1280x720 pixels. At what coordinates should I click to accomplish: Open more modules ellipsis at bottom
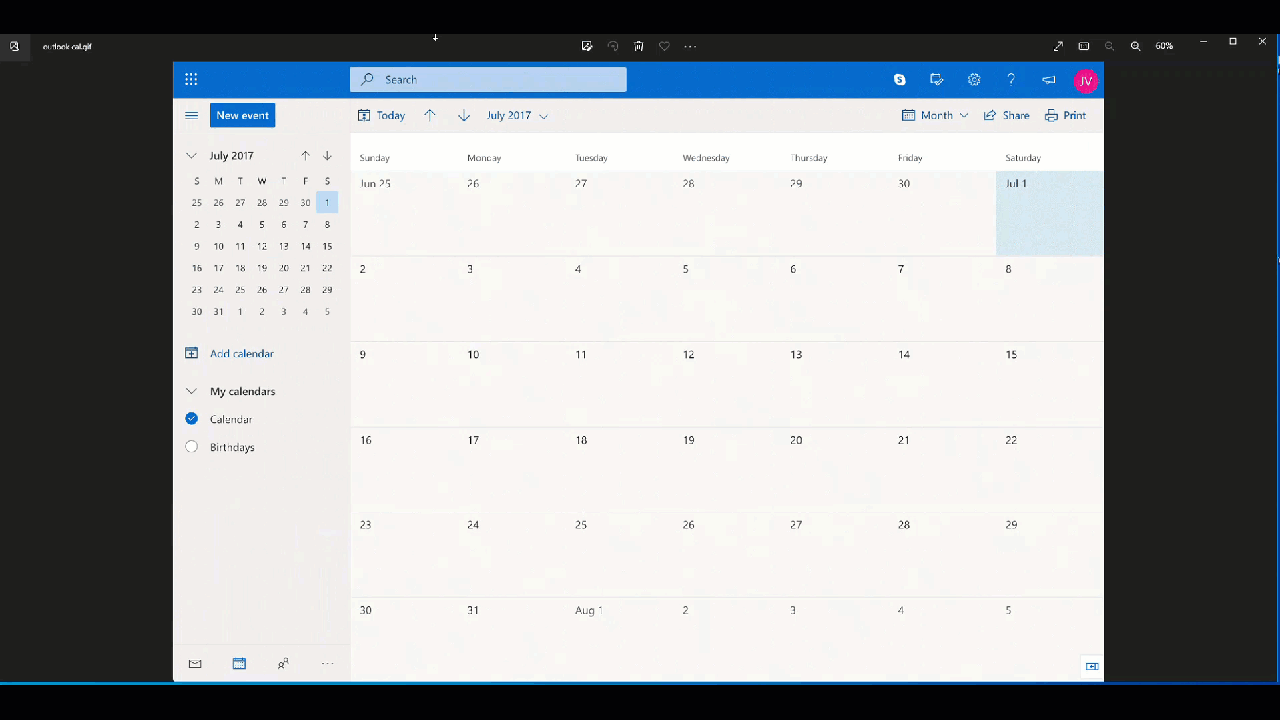click(x=327, y=664)
